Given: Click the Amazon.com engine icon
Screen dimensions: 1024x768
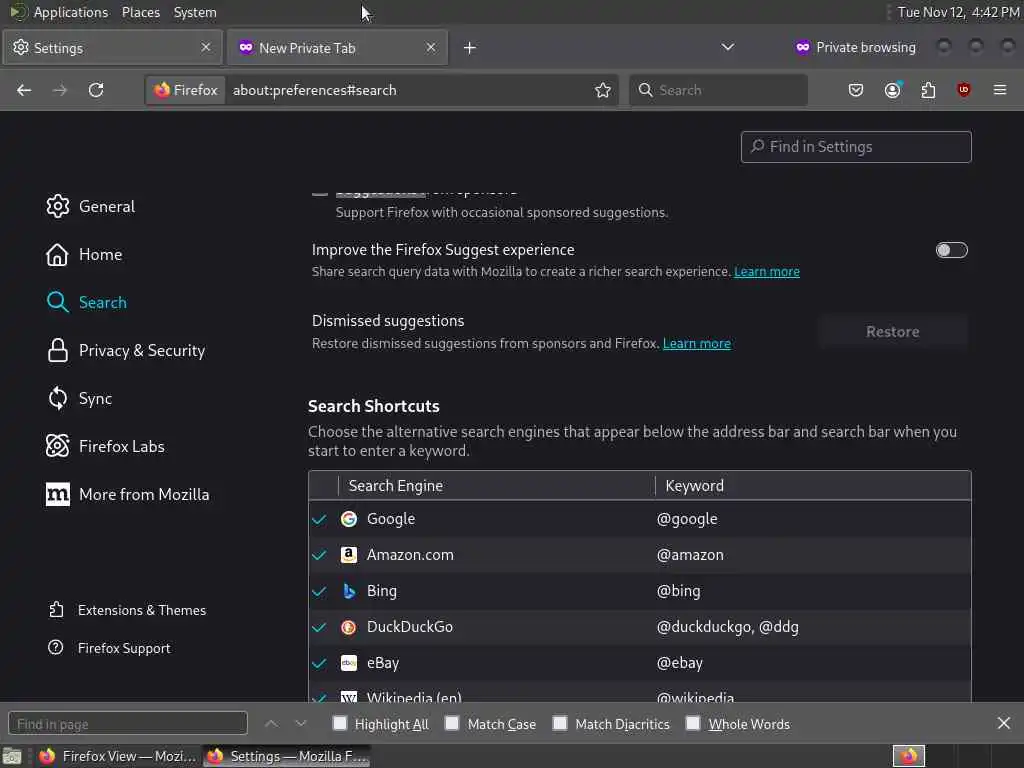Looking at the screenshot, I should 349,555.
